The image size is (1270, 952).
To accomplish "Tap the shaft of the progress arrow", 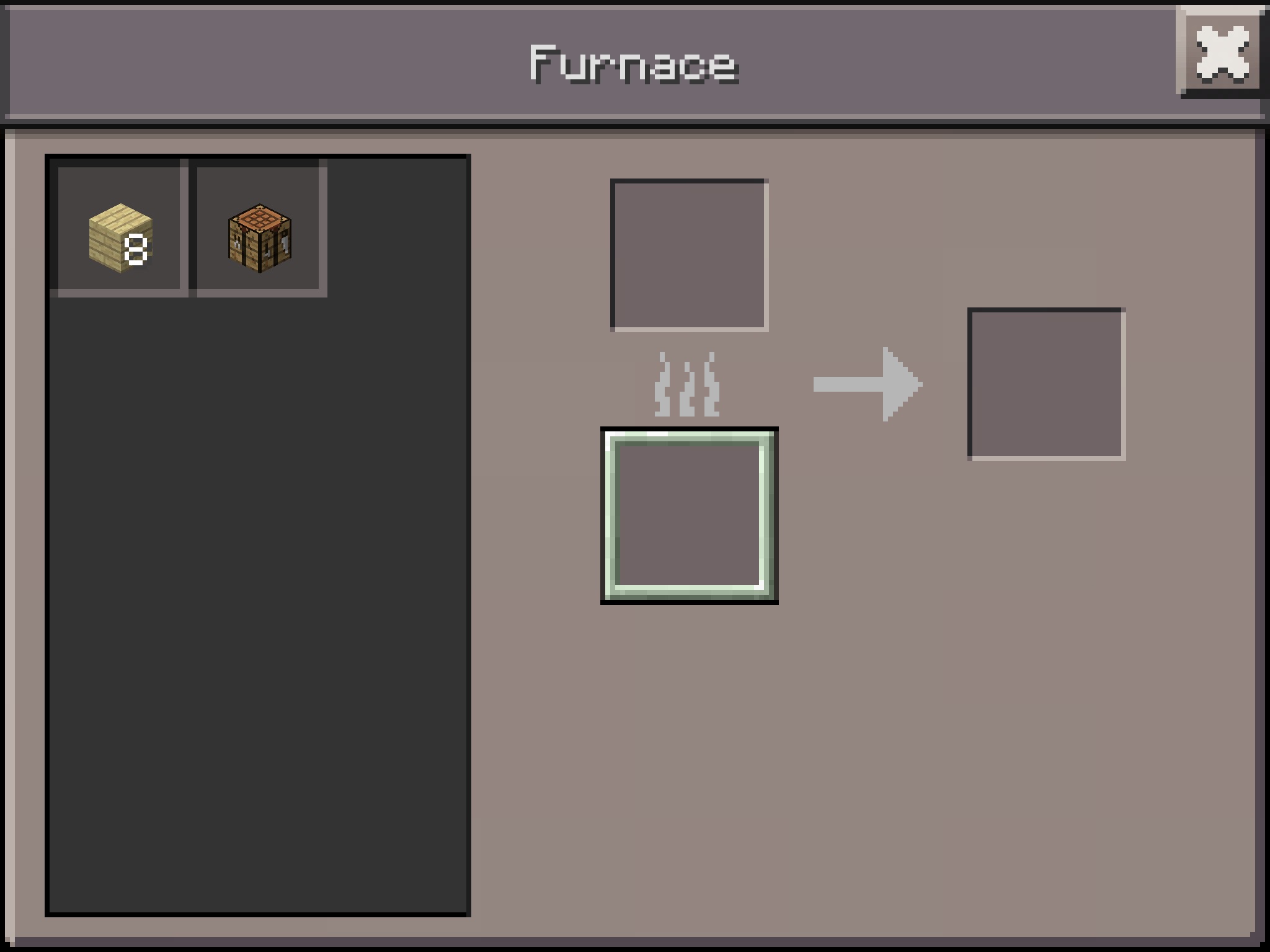I will pos(848,384).
